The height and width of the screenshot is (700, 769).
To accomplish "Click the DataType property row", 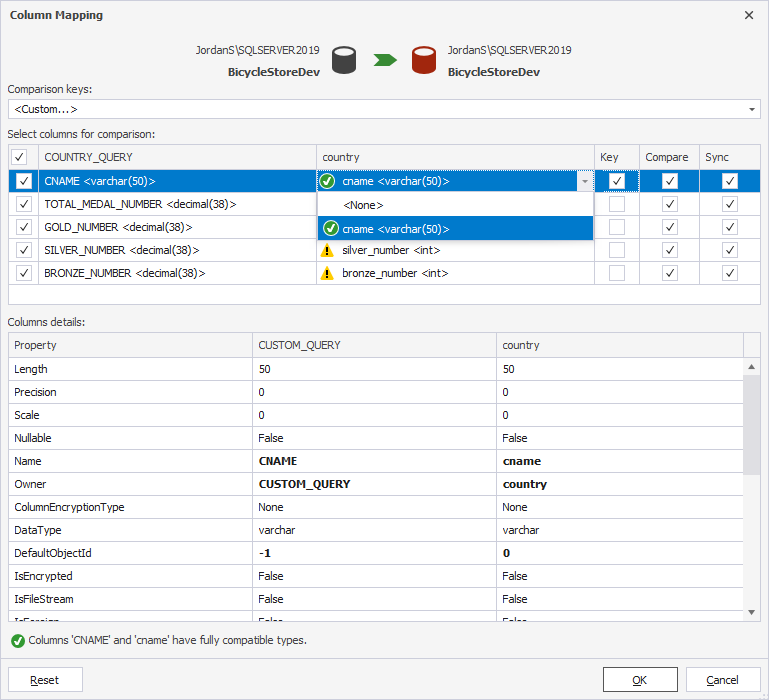I will [376, 530].
